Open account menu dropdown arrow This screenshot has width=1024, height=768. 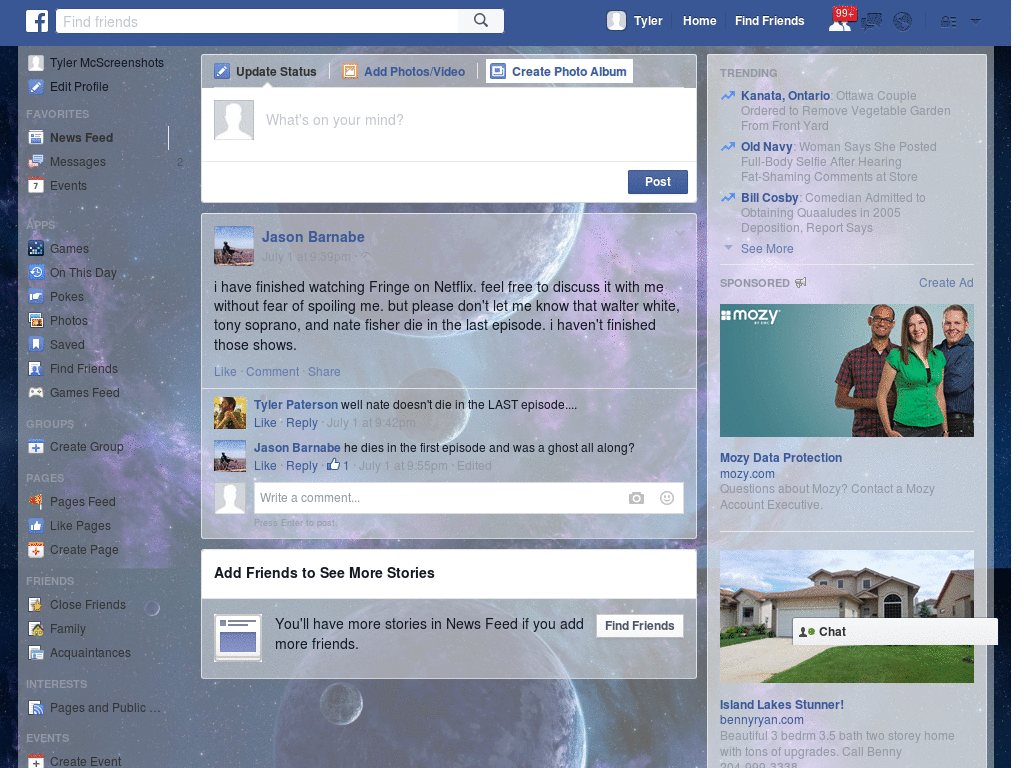976,21
